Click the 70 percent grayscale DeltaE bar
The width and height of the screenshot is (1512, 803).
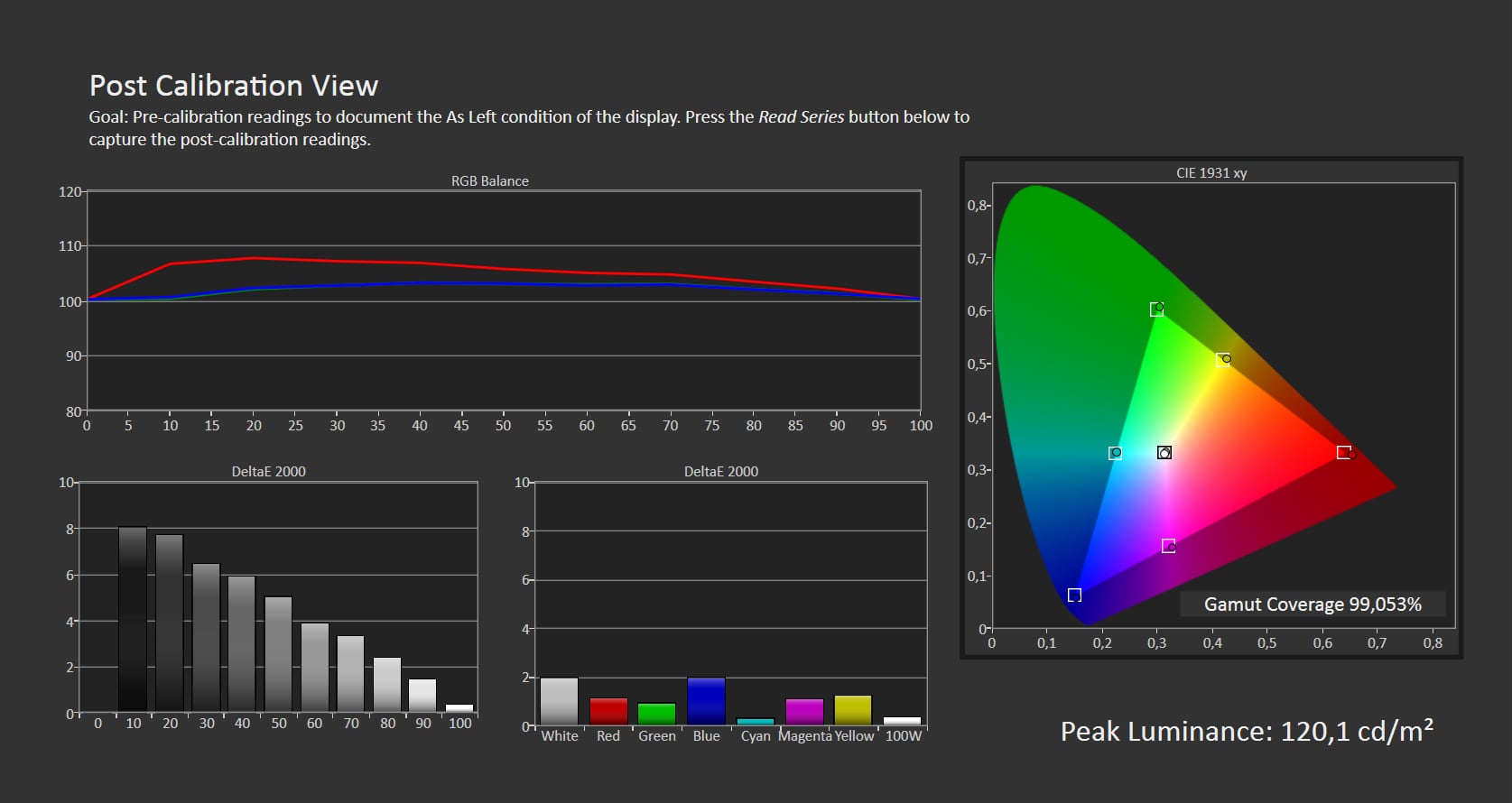tap(351, 674)
